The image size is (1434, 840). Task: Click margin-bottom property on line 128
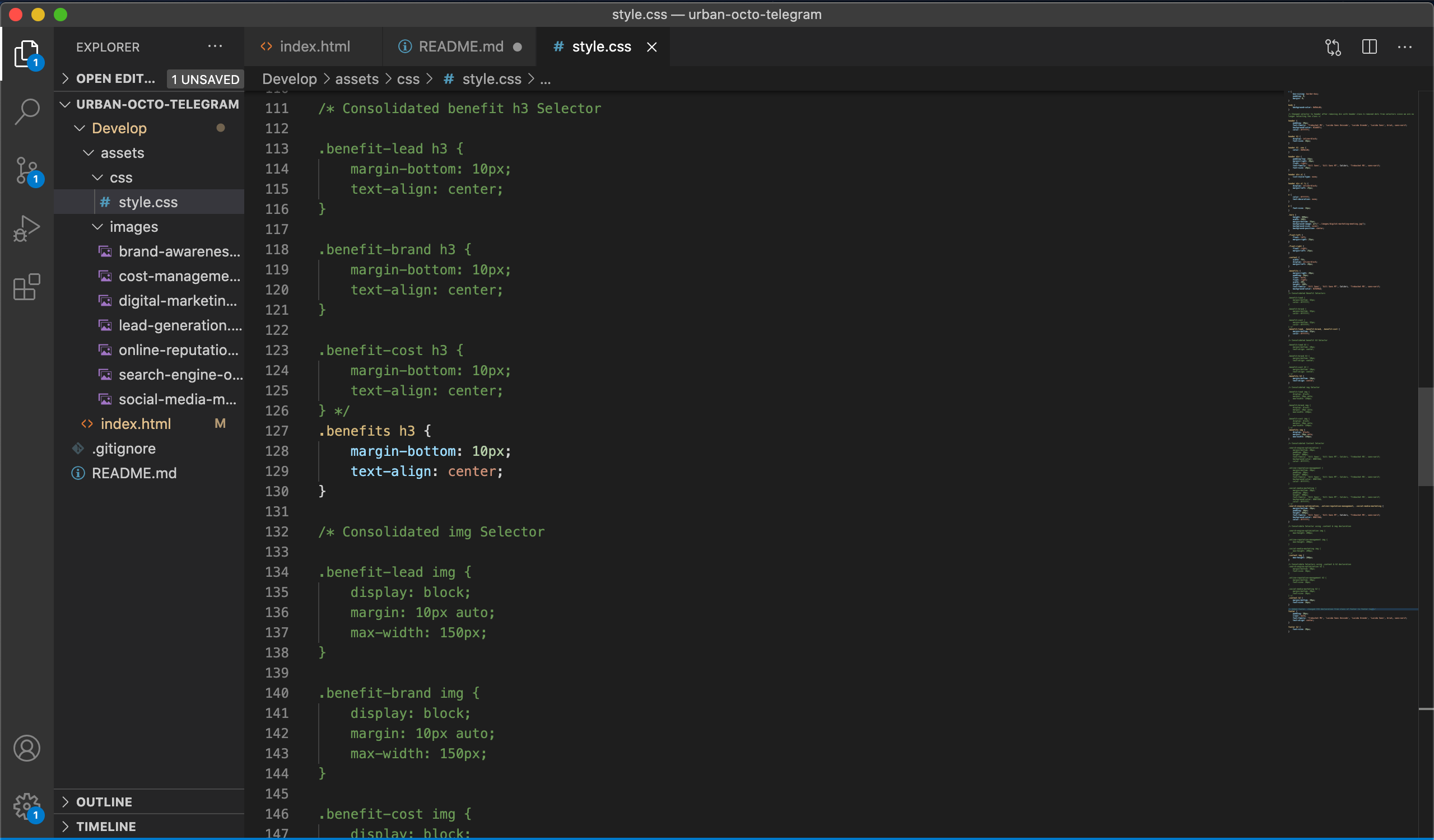(403, 451)
